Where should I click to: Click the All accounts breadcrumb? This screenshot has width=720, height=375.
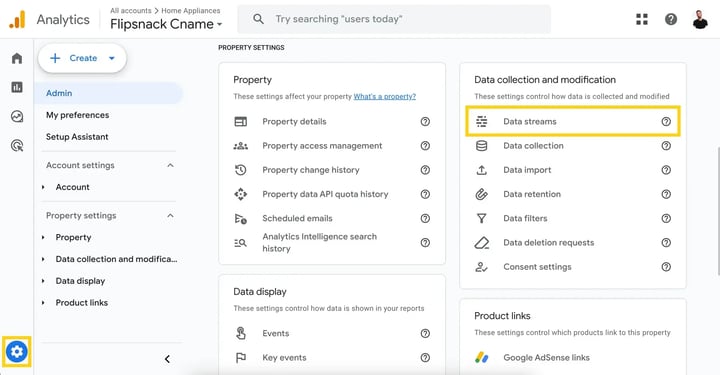[x=130, y=10]
